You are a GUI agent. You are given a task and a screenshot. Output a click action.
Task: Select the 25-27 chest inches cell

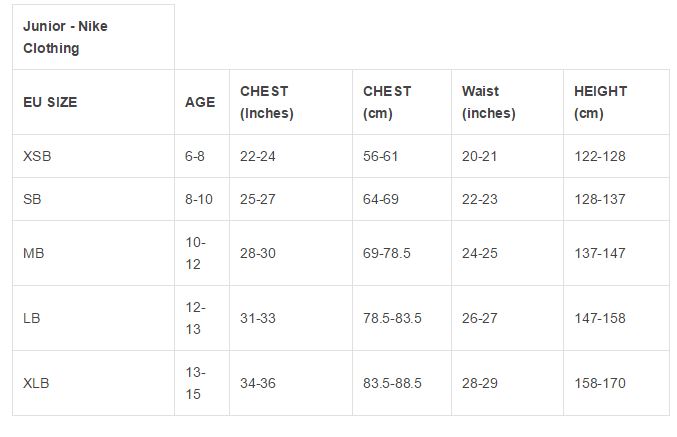(x=291, y=199)
